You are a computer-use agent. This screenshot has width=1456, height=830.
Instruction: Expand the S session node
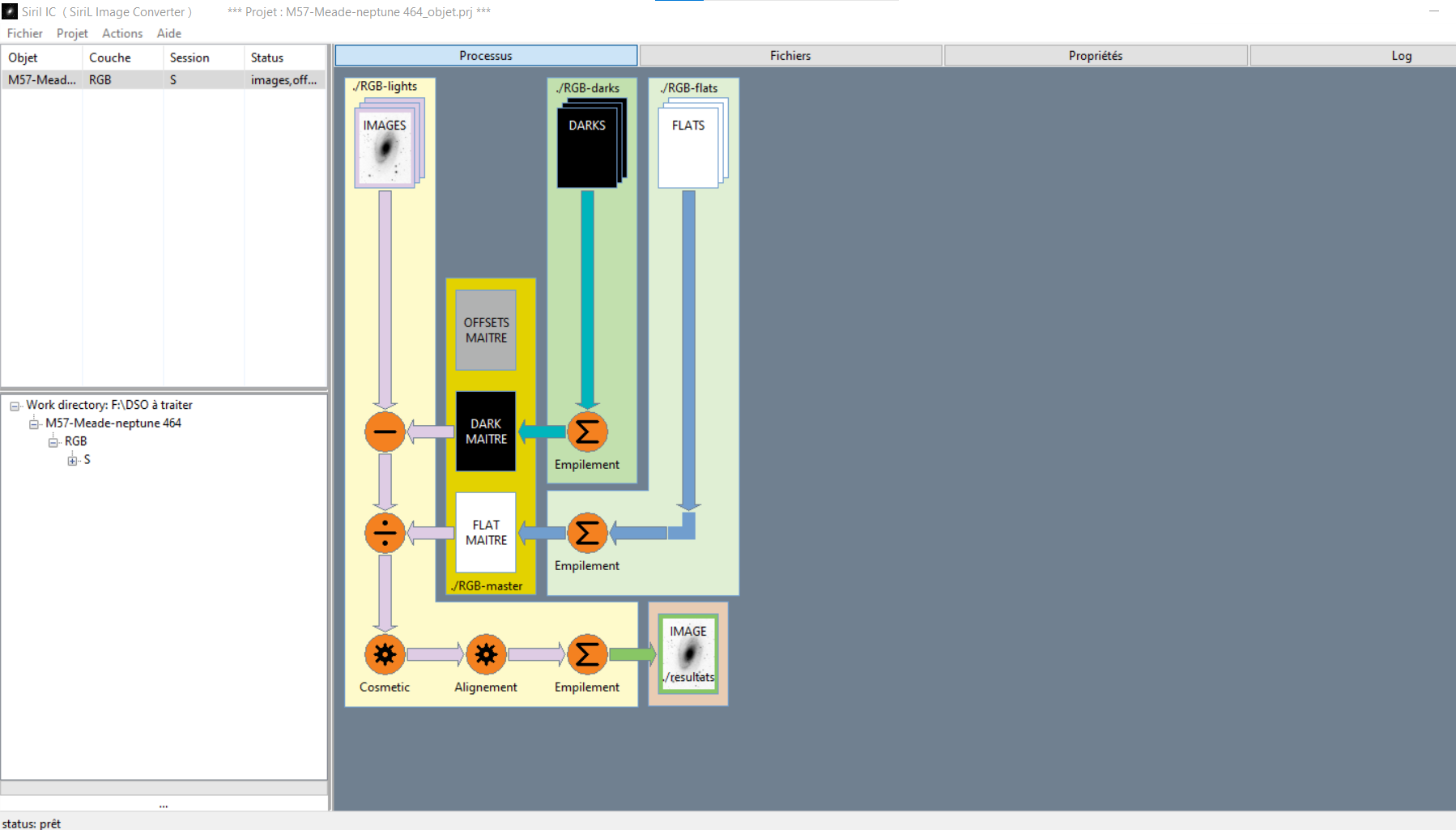[73, 460]
